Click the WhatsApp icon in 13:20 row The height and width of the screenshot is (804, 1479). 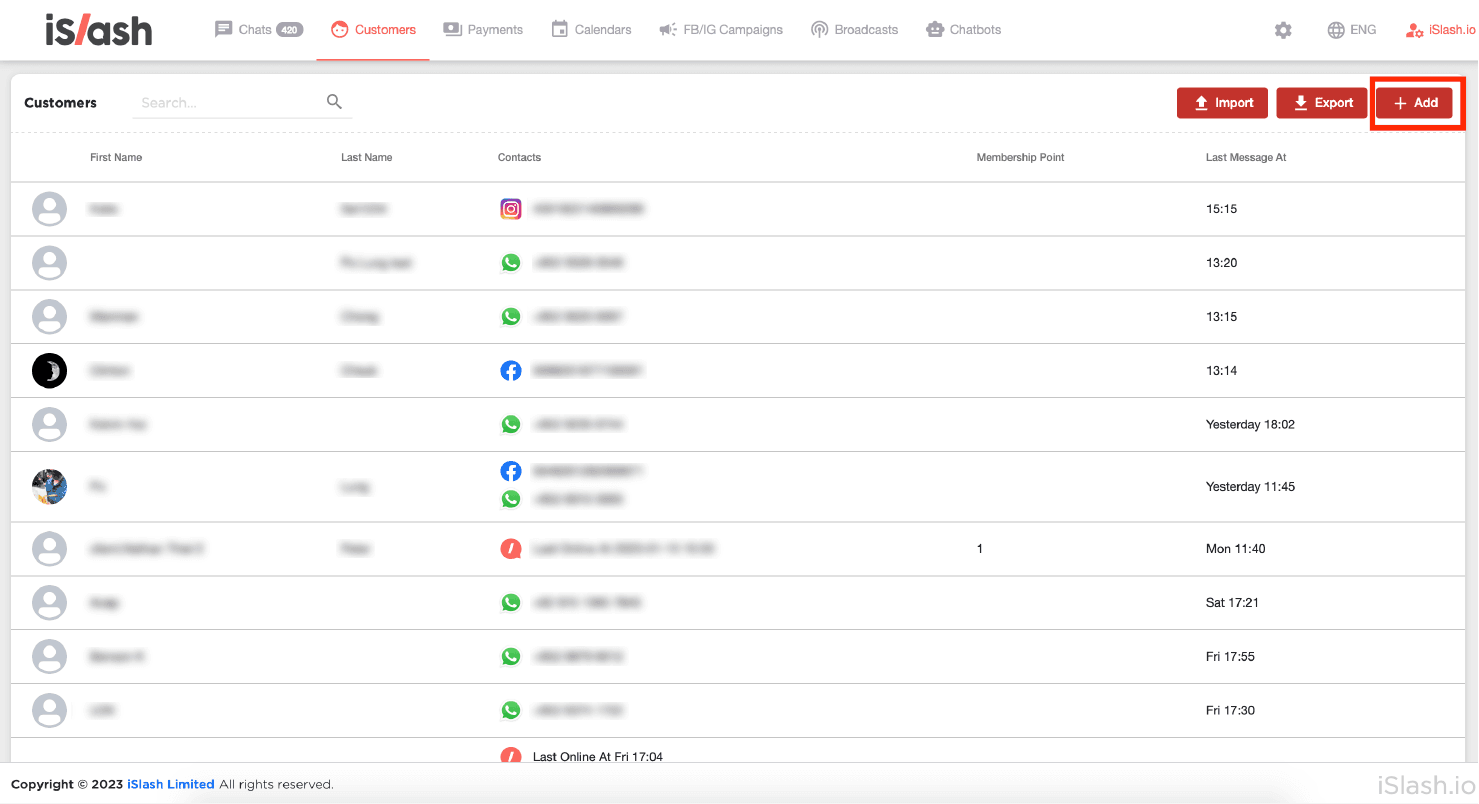click(511, 263)
